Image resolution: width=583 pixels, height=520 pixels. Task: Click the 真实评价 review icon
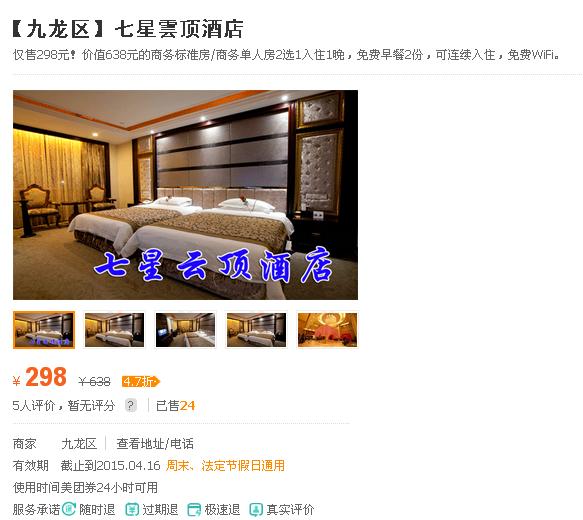[256, 509]
